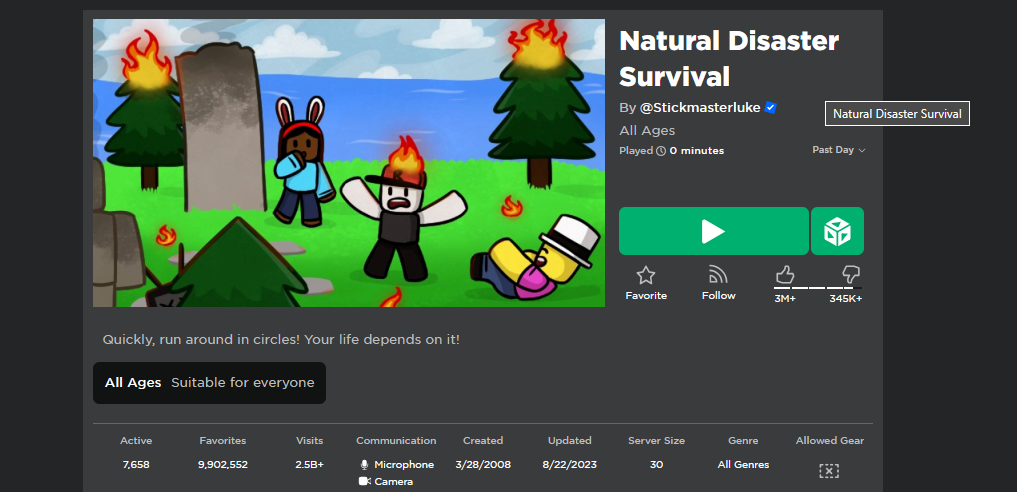The image size is (1017, 492).
Task: Click the thumbs down dislike icon
Action: tap(850, 275)
